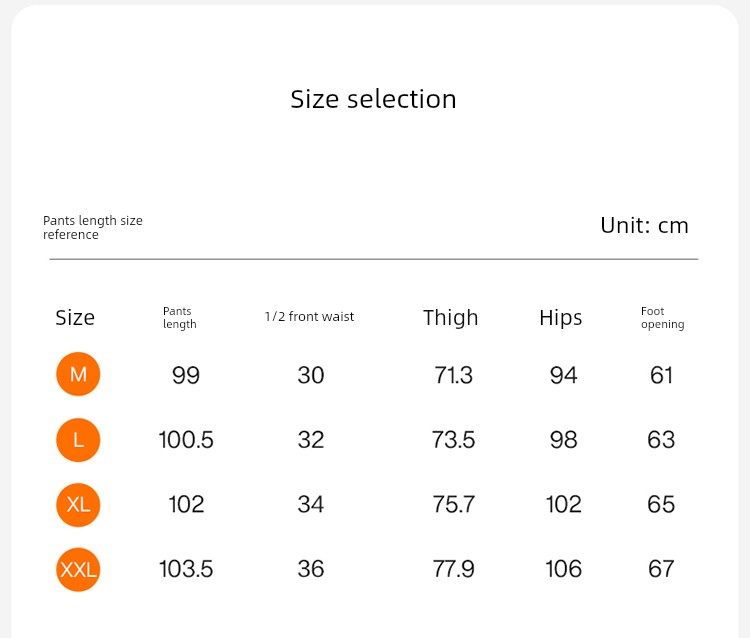This screenshot has height=638, width=750.
Task: Click the foot opening value 61
Action: pyautogui.click(x=661, y=375)
